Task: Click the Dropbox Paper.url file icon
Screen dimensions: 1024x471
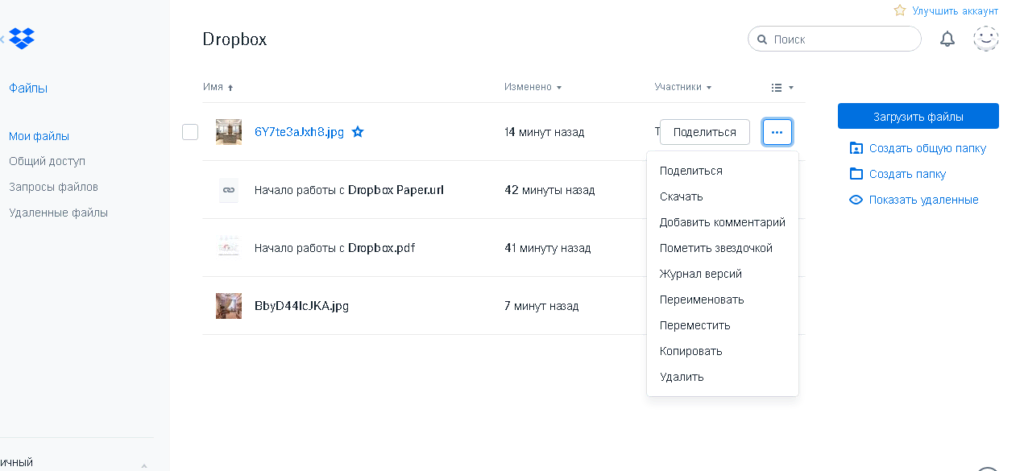Action: click(x=228, y=190)
